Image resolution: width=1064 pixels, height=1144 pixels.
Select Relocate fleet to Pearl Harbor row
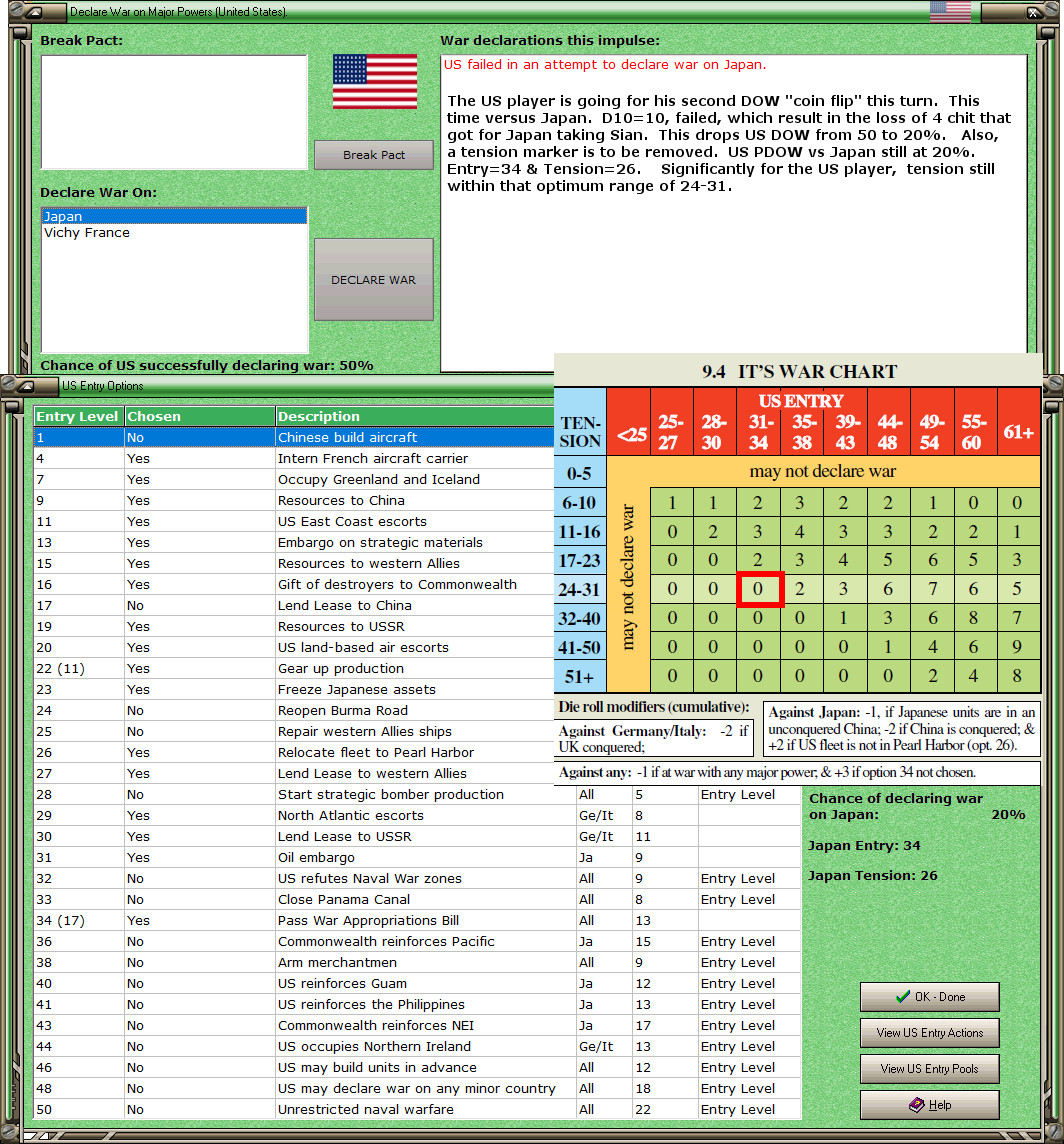pos(293,752)
